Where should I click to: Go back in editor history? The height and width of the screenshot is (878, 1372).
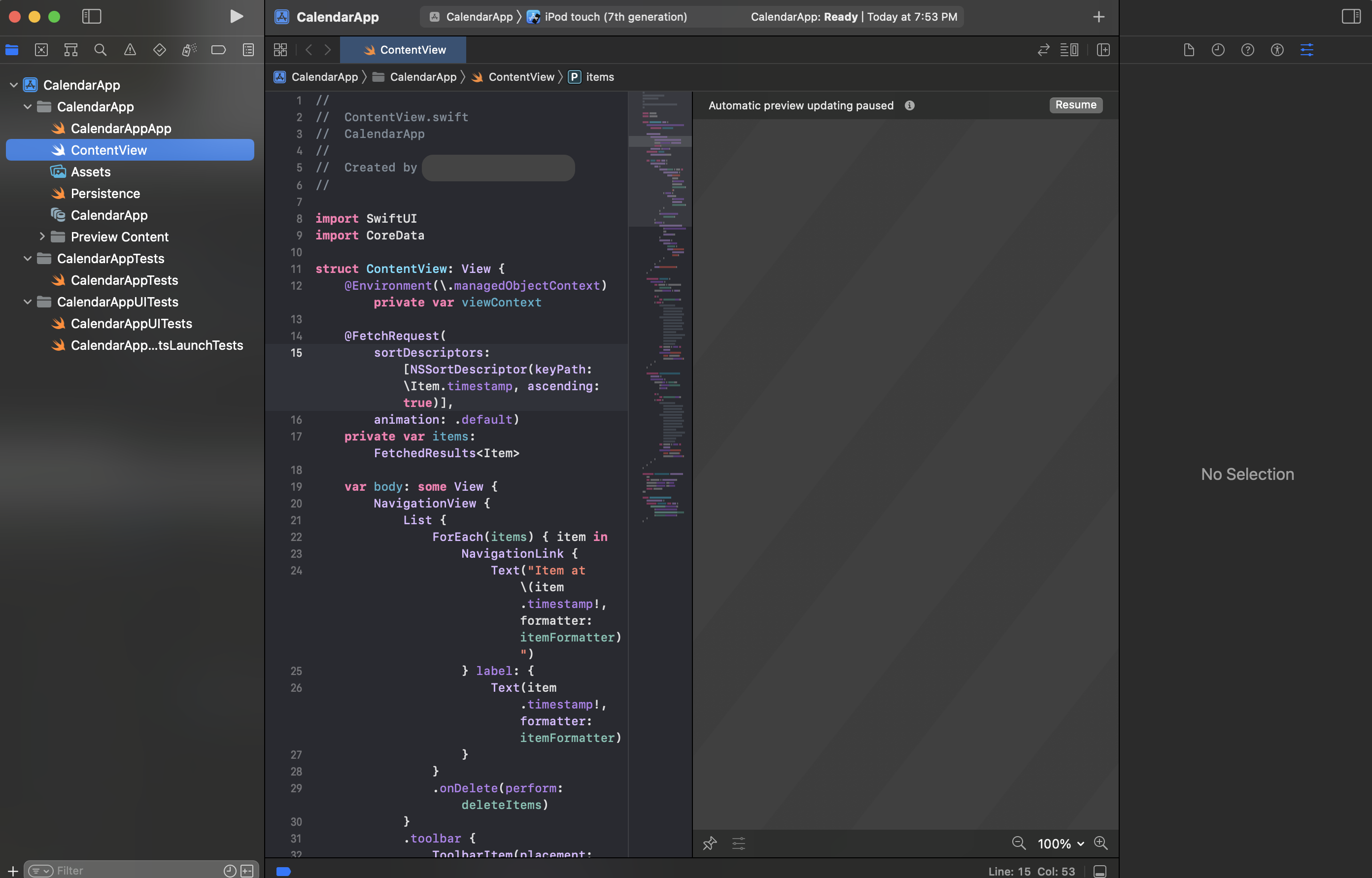pyautogui.click(x=309, y=50)
